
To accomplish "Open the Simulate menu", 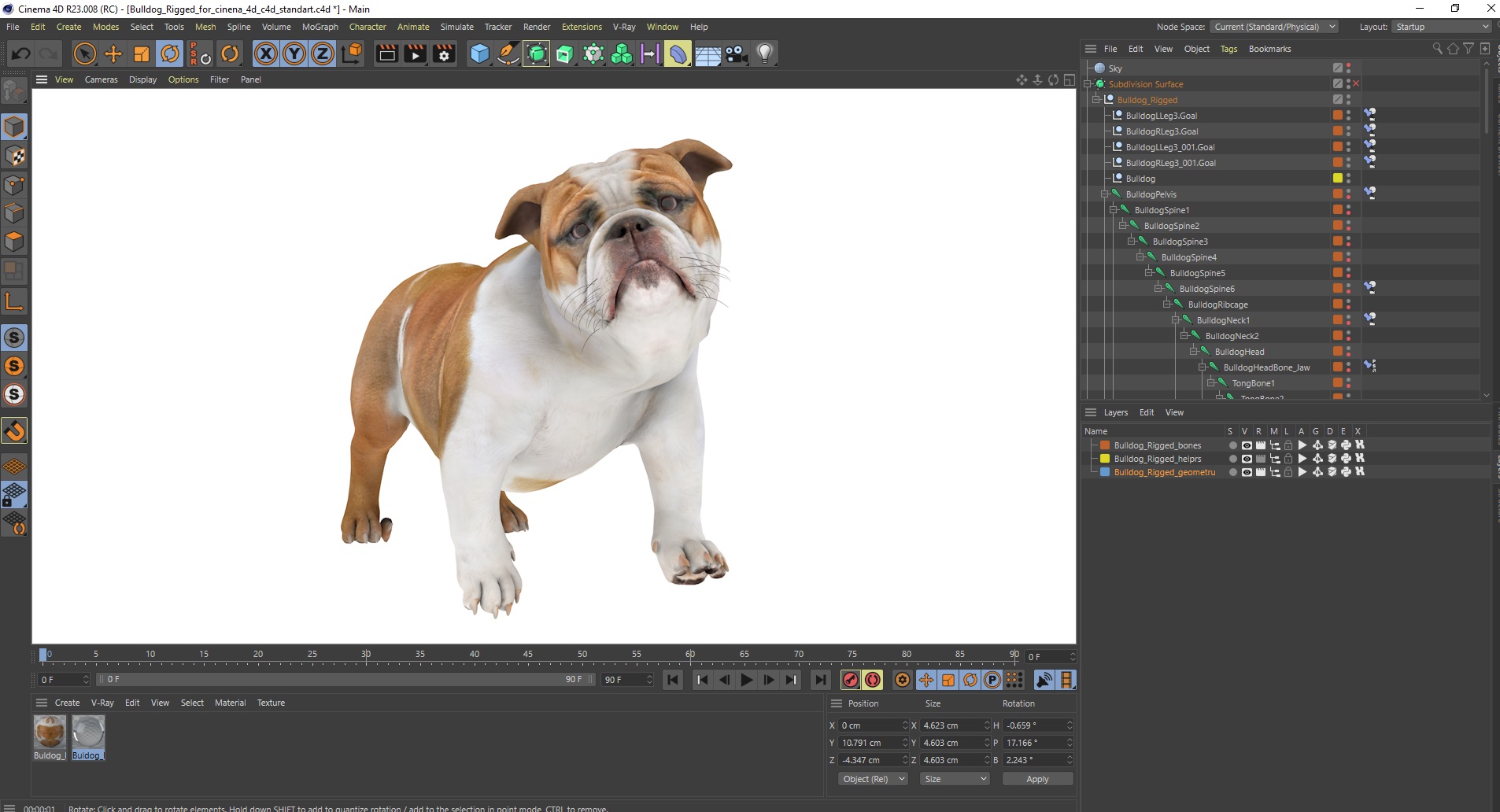I will click(457, 27).
